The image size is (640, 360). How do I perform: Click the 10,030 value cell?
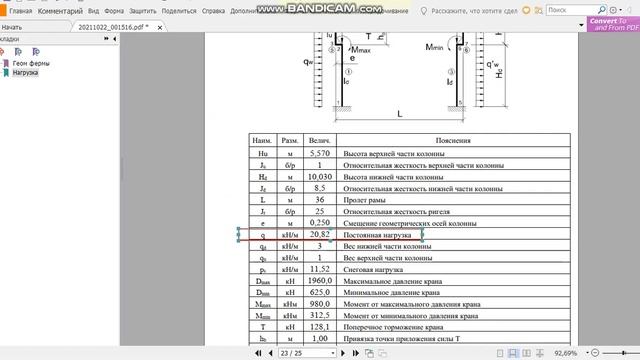tap(320, 177)
